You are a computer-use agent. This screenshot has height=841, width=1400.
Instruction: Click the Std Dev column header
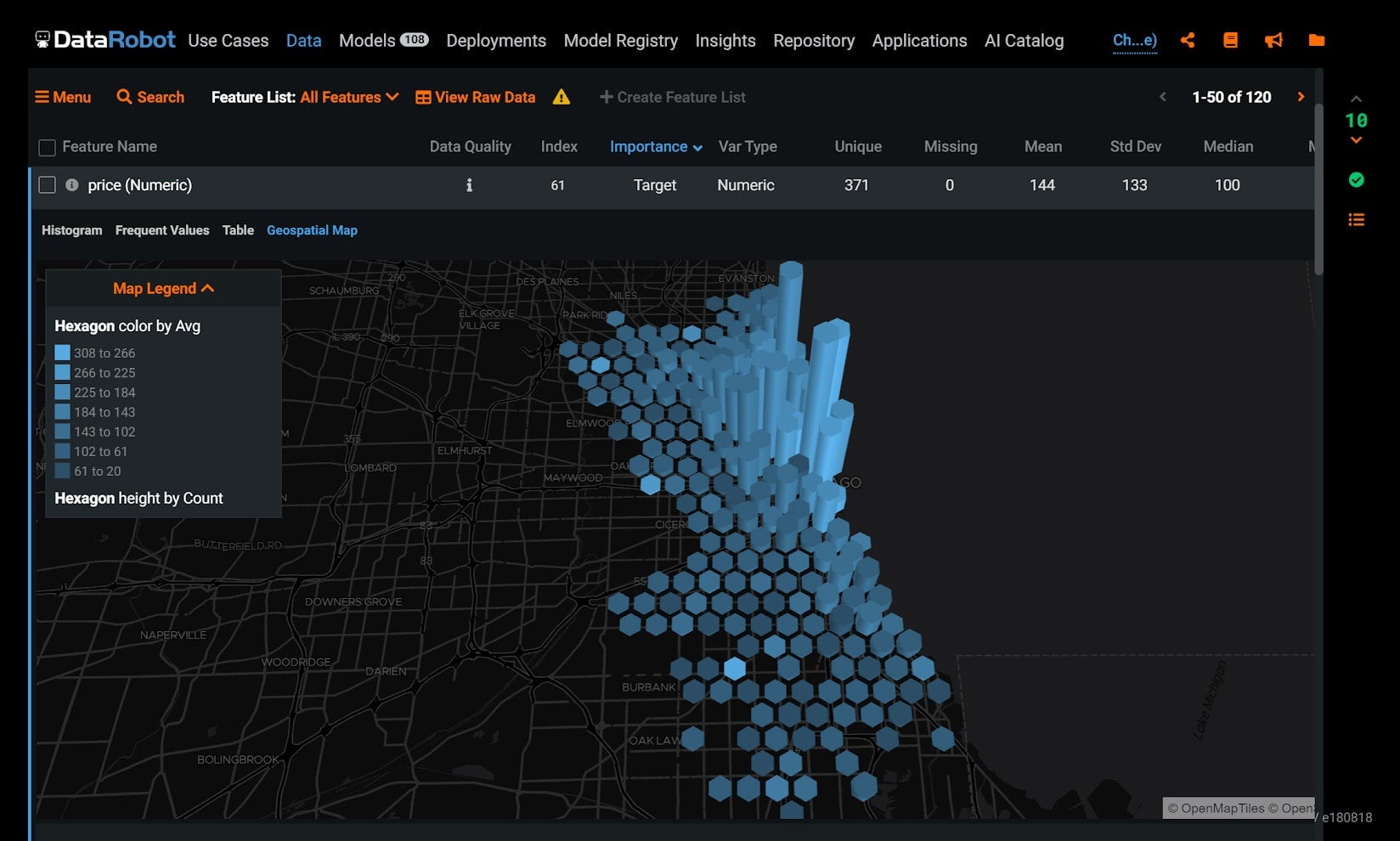[x=1136, y=146]
